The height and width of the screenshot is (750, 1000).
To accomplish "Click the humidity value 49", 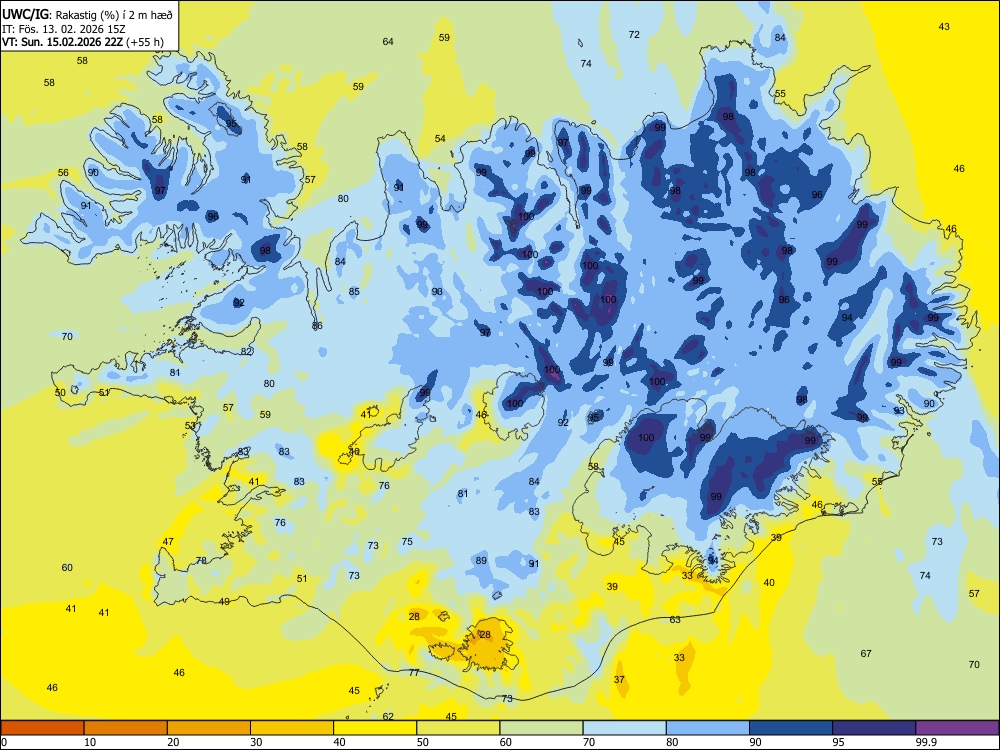I will click(x=224, y=601).
